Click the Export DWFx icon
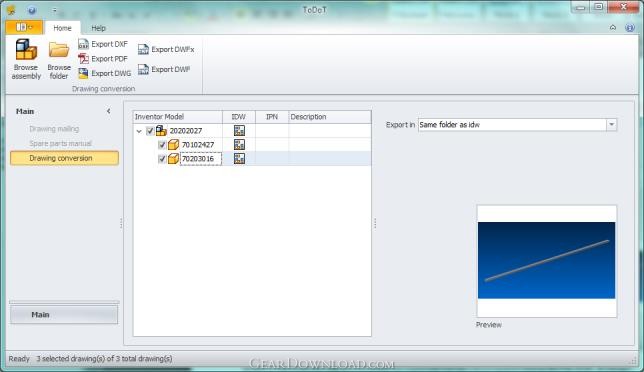Screen dimensions: 644x372 tap(143, 49)
